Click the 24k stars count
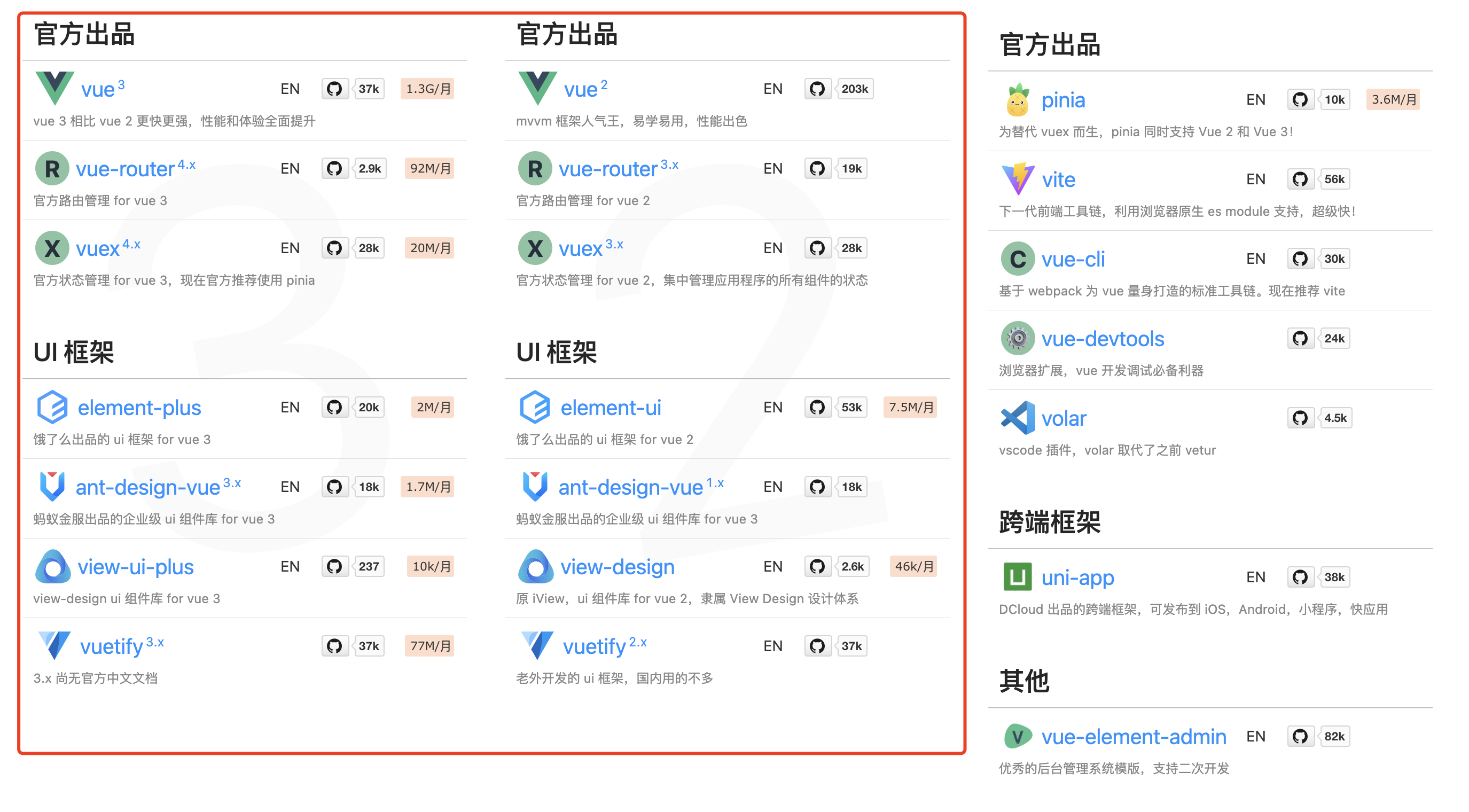Viewport: 1469px width, 812px height. [1334, 338]
